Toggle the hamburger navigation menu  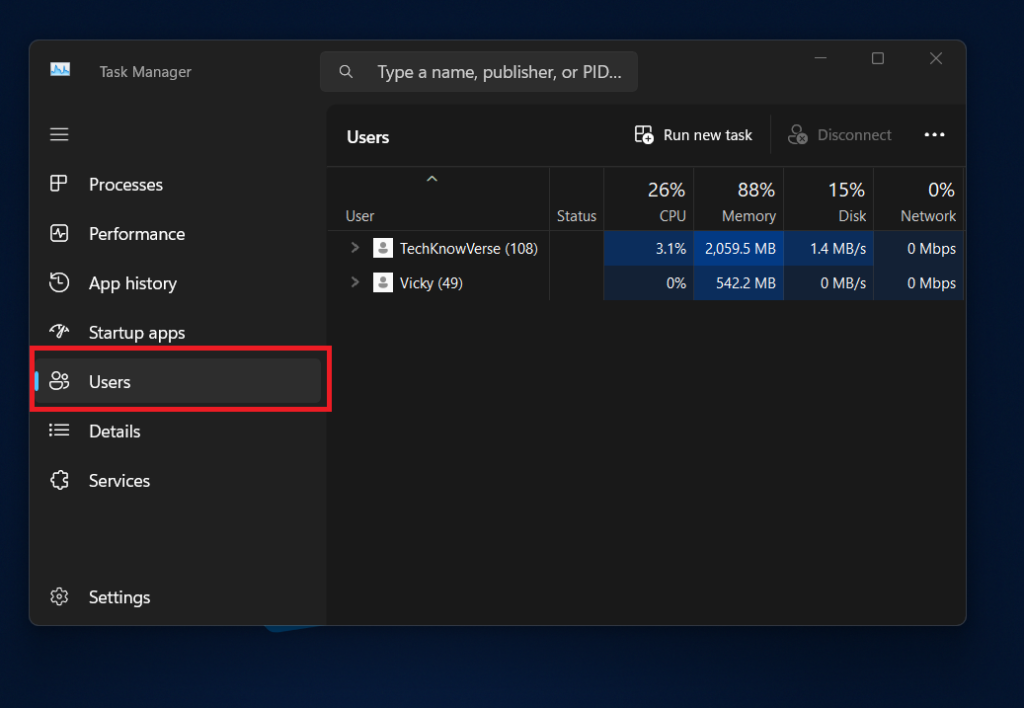click(59, 134)
